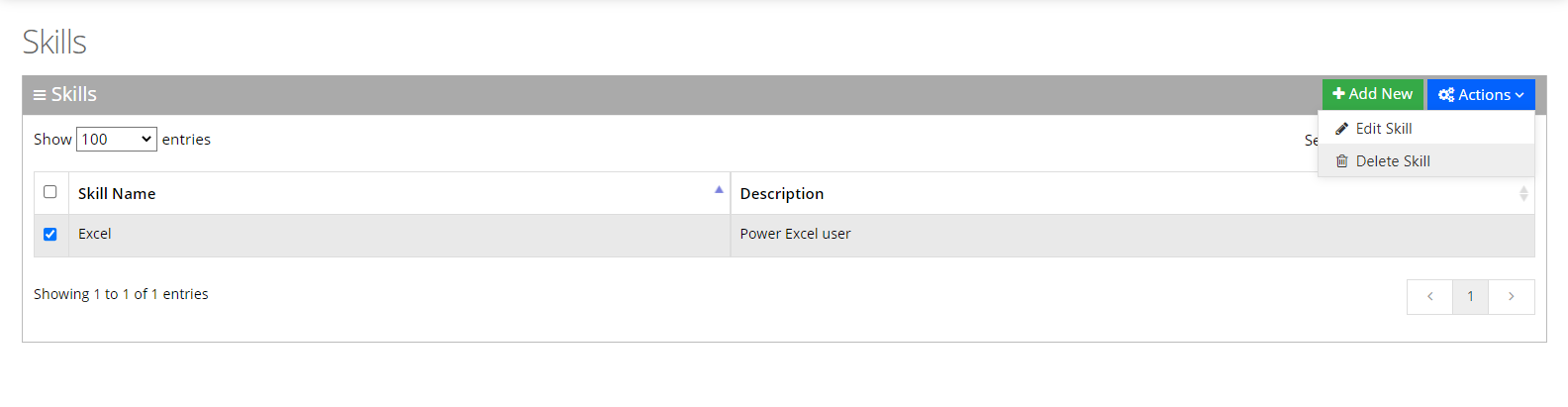The height and width of the screenshot is (407, 1568).
Task: Select the Excel skill name cell
Action: tap(95, 235)
